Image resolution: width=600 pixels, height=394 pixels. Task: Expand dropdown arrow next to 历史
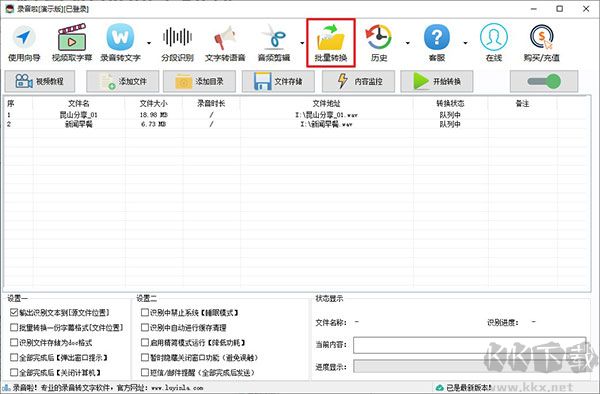click(x=408, y=43)
